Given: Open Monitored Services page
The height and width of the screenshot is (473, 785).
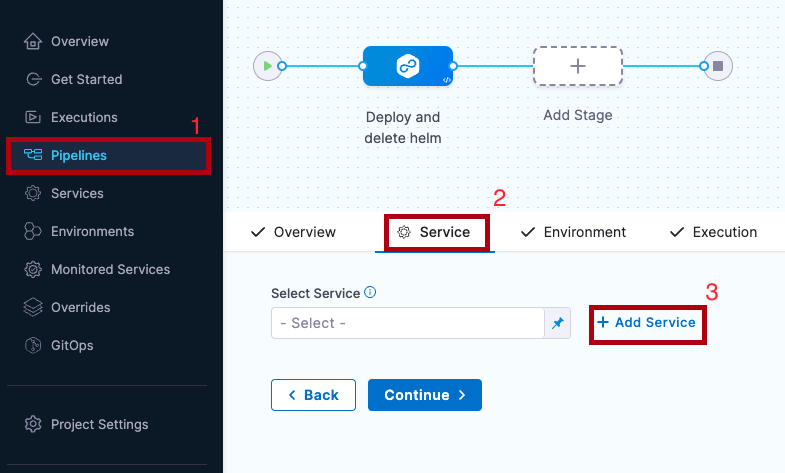Looking at the screenshot, I should tap(110, 269).
